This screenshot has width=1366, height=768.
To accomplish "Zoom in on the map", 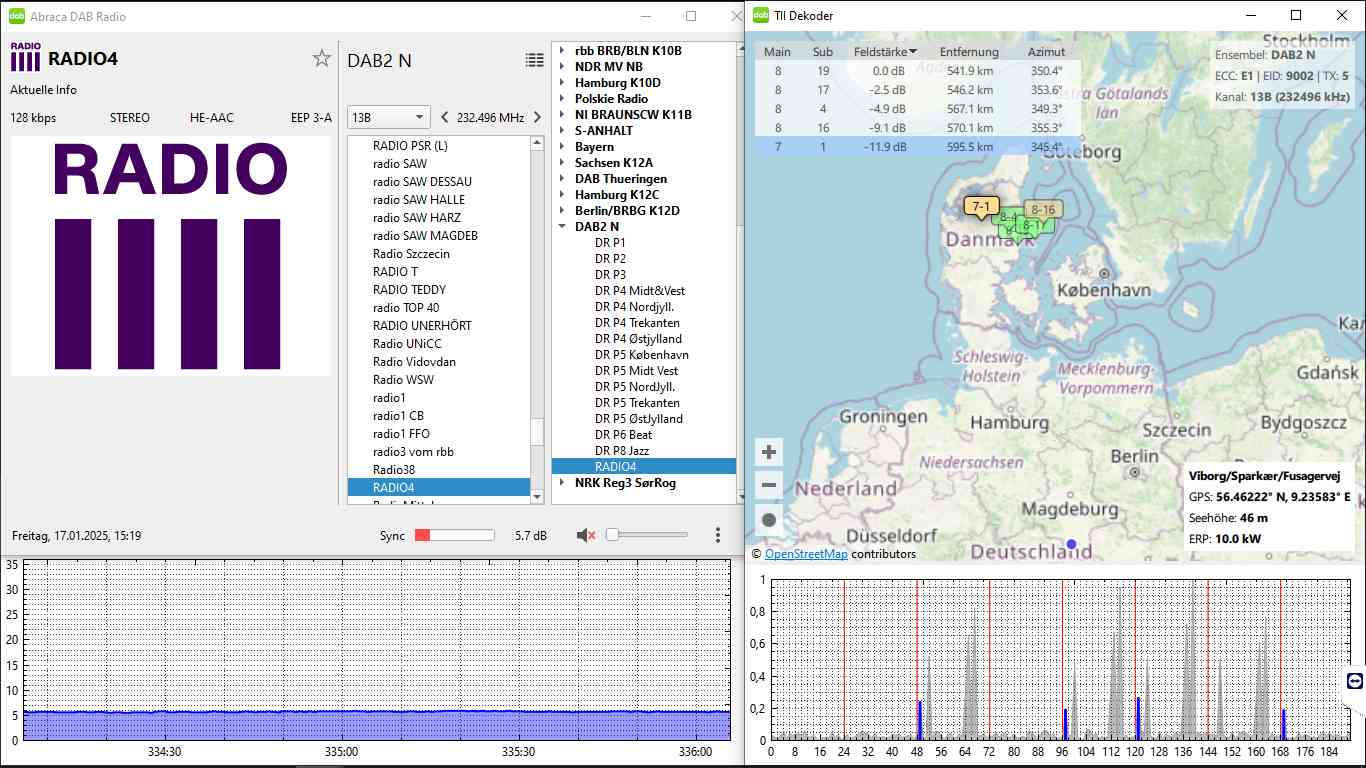I will click(x=769, y=452).
